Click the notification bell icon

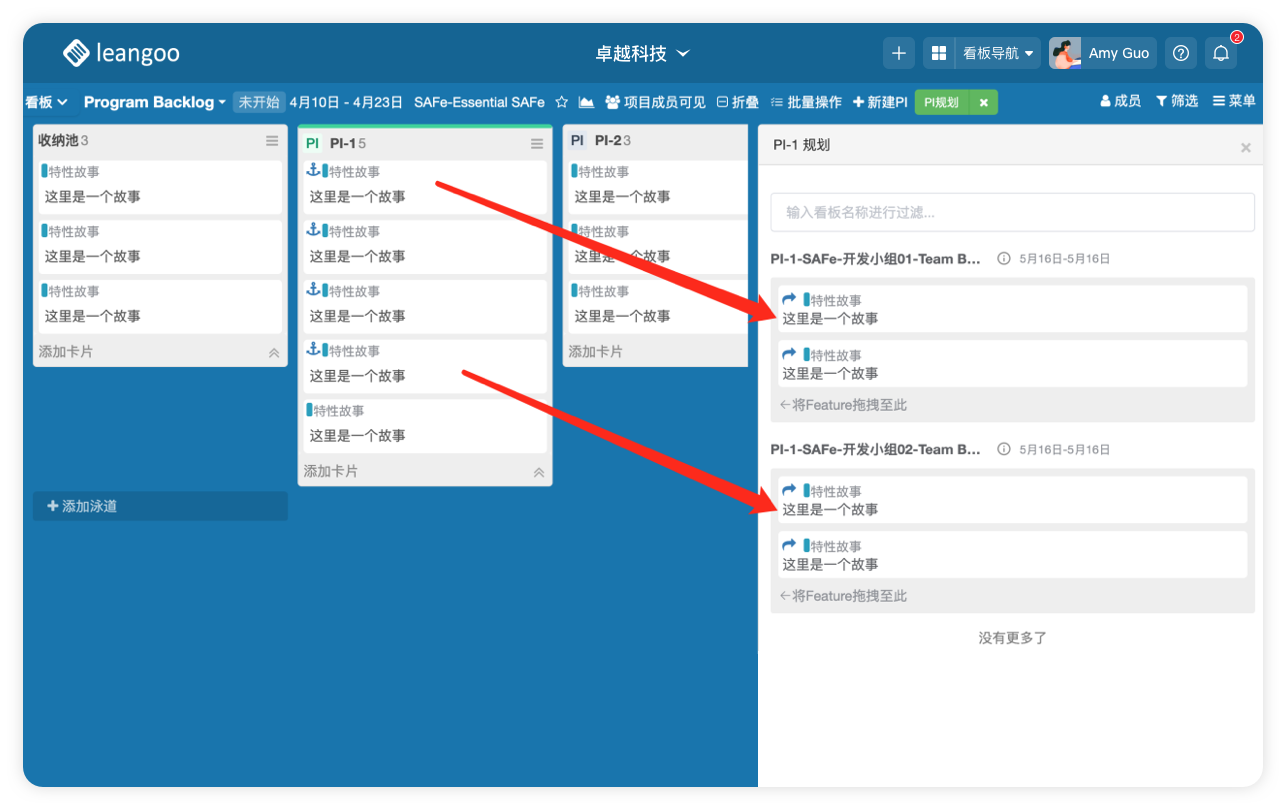[1220, 54]
